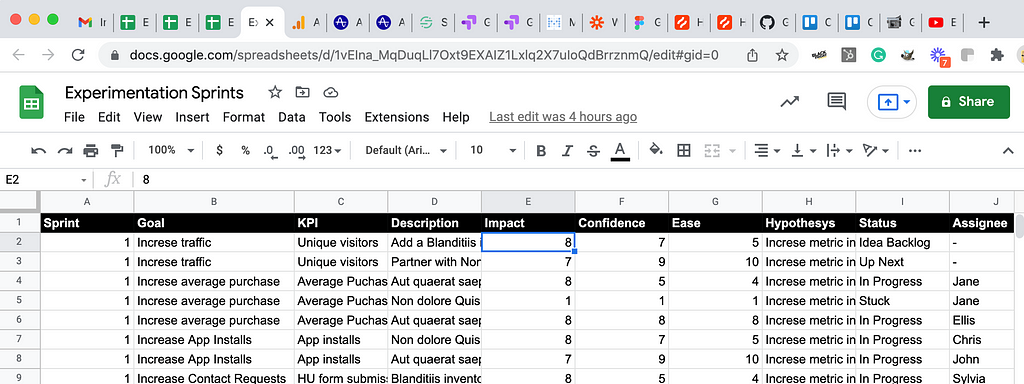This screenshot has width=1024, height=384.
Task: Toggle italic formatting
Action: [x=568, y=151]
